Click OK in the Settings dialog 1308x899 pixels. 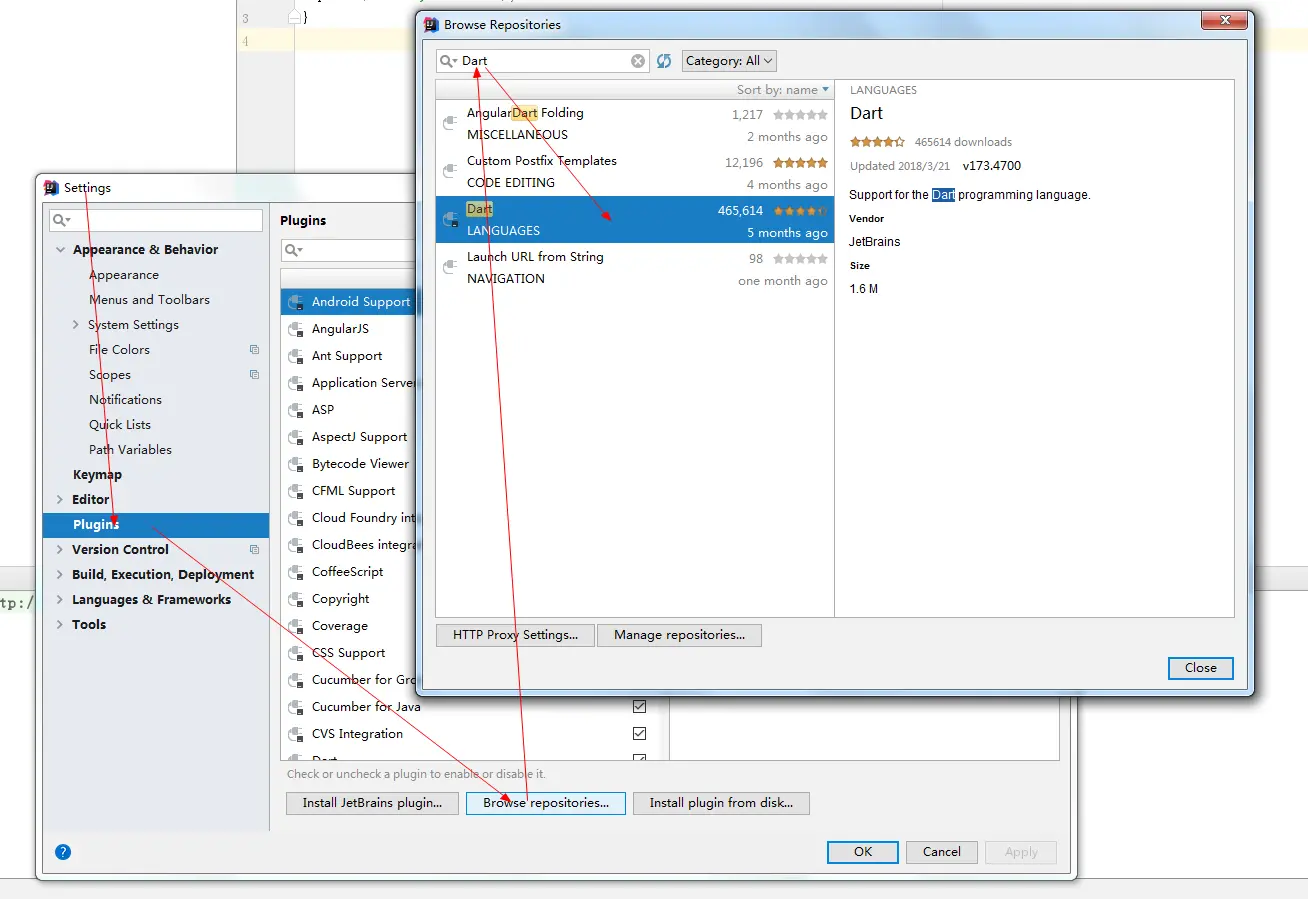(863, 852)
